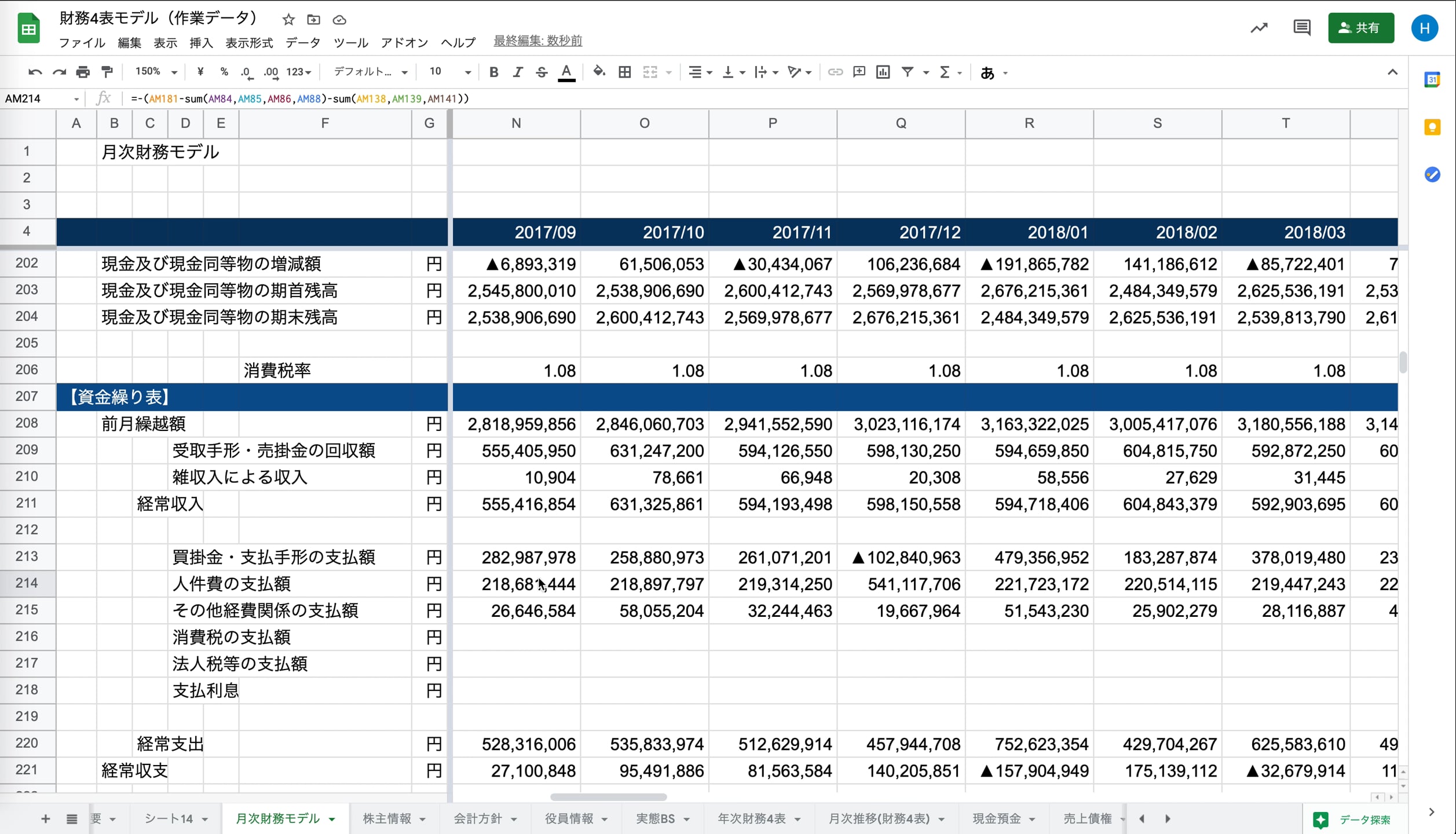The image size is (1456, 834).
Task: Click the print icon
Action: [x=83, y=72]
